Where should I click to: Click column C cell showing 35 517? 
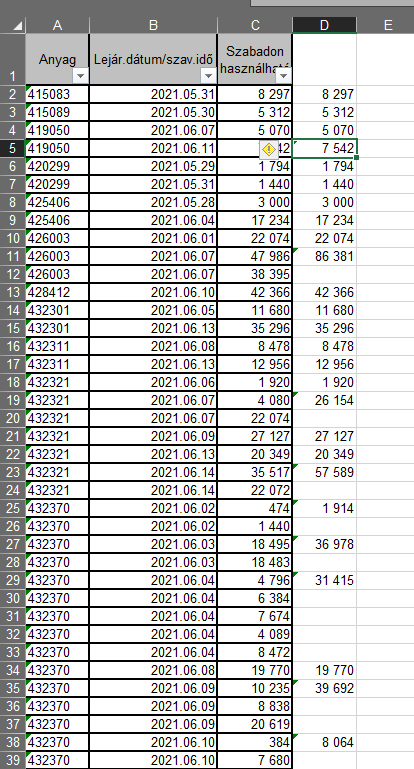click(x=255, y=472)
